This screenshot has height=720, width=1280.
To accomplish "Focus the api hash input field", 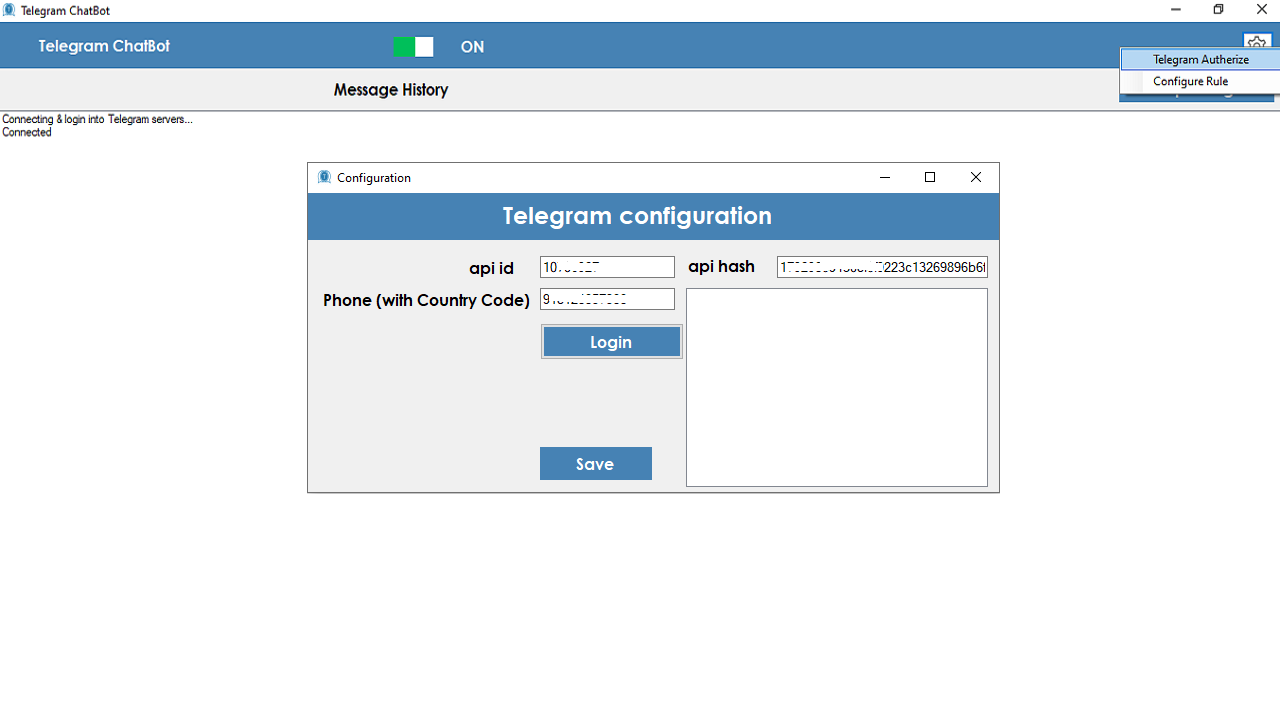I will [x=882, y=267].
